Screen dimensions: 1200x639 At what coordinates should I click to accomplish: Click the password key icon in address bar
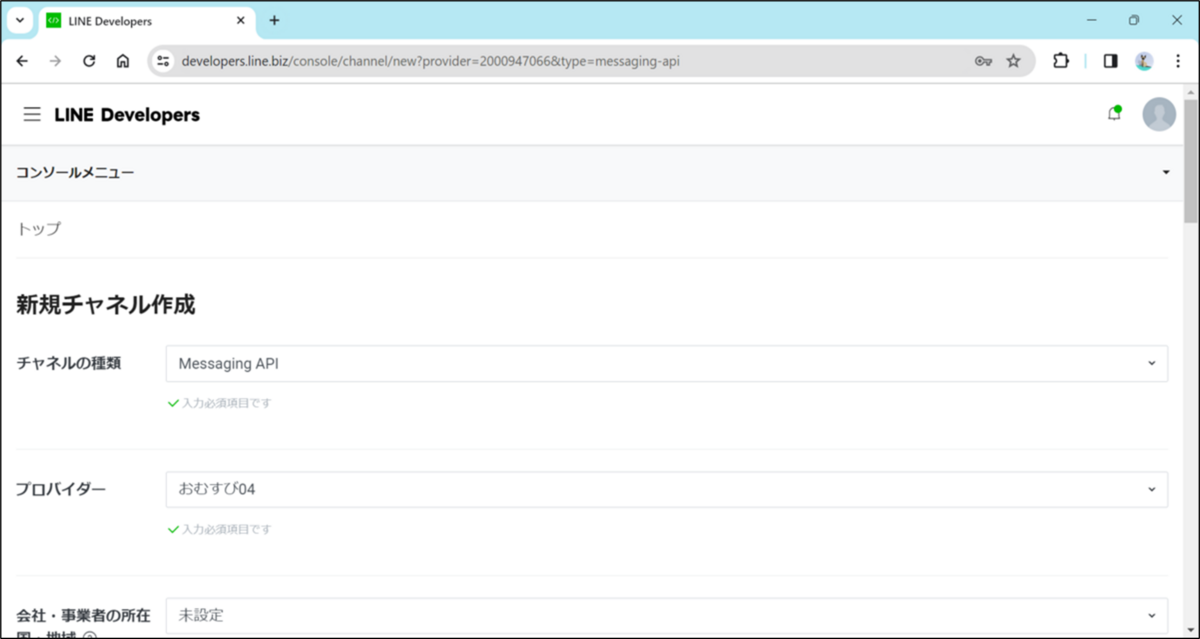[x=983, y=61]
